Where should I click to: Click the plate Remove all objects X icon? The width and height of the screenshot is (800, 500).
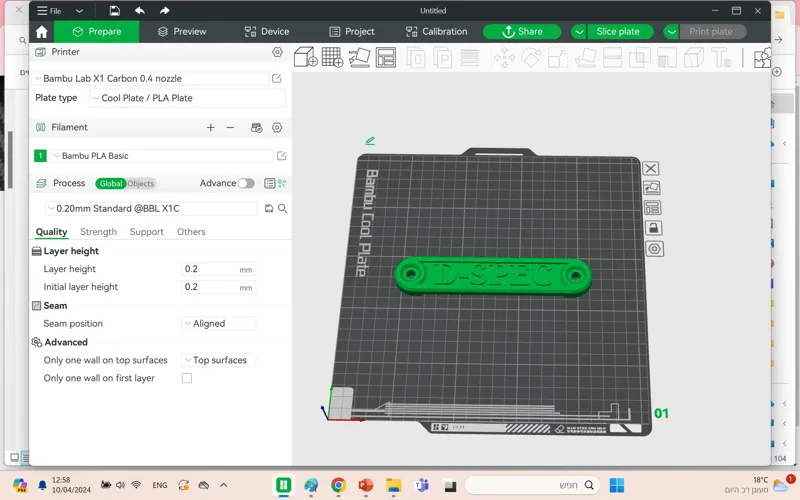[651, 168]
